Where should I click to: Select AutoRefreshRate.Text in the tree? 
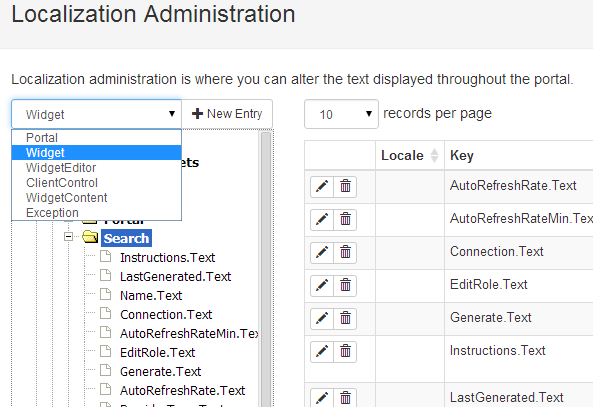(x=182, y=390)
